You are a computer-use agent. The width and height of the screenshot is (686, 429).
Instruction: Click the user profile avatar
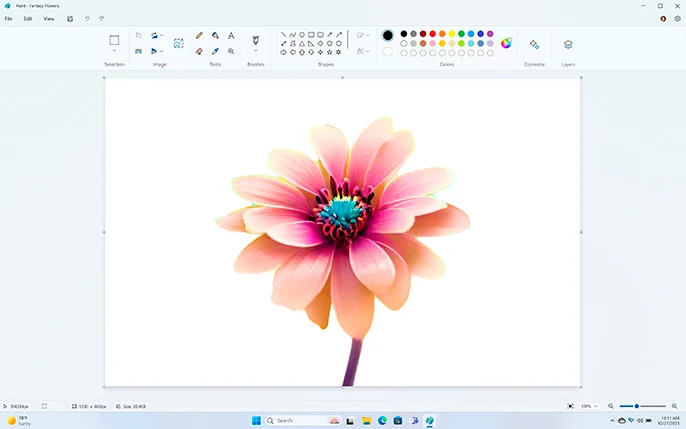click(663, 19)
